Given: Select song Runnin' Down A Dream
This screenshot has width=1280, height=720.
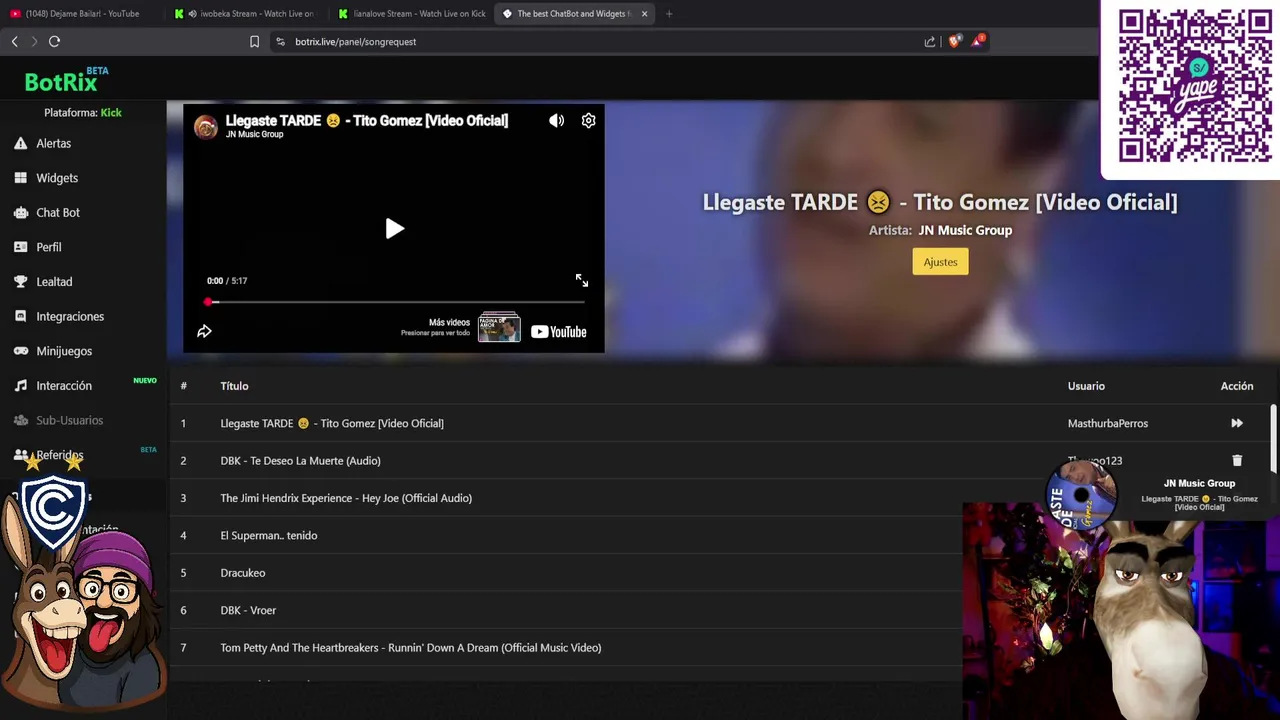Looking at the screenshot, I should pos(411,648).
